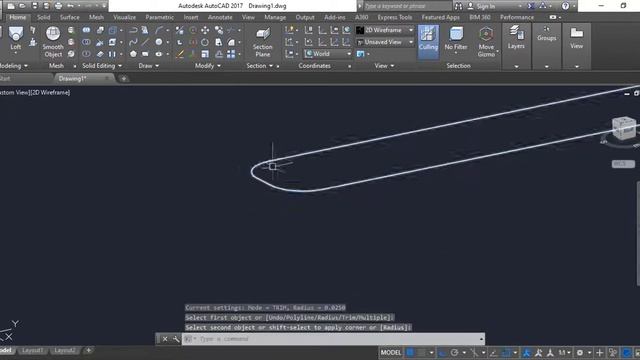Toggle object snap tracking in status bar
Screen dimensions: 640x360
tap(493, 353)
